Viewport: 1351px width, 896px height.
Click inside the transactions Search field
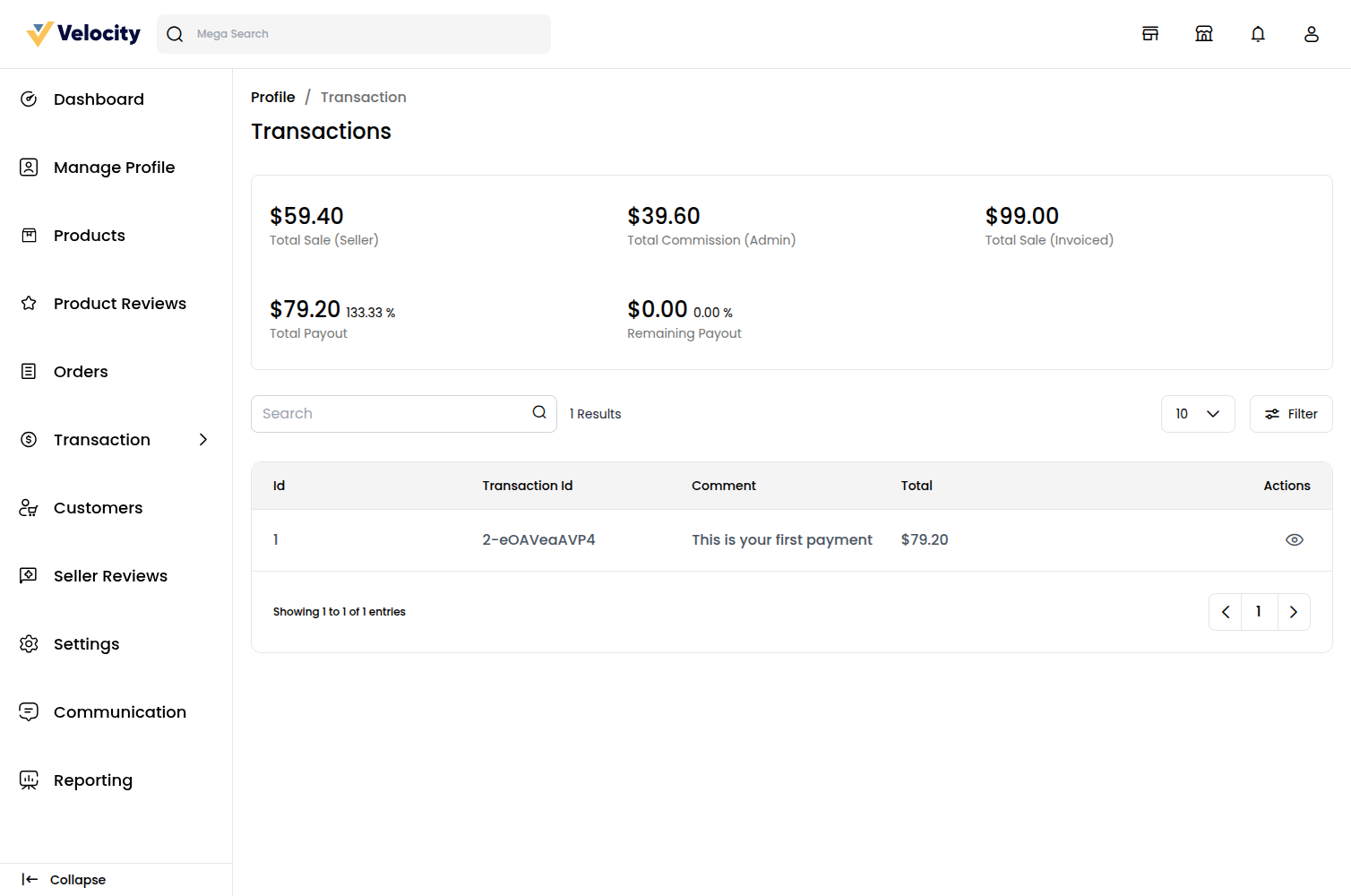point(385,413)
